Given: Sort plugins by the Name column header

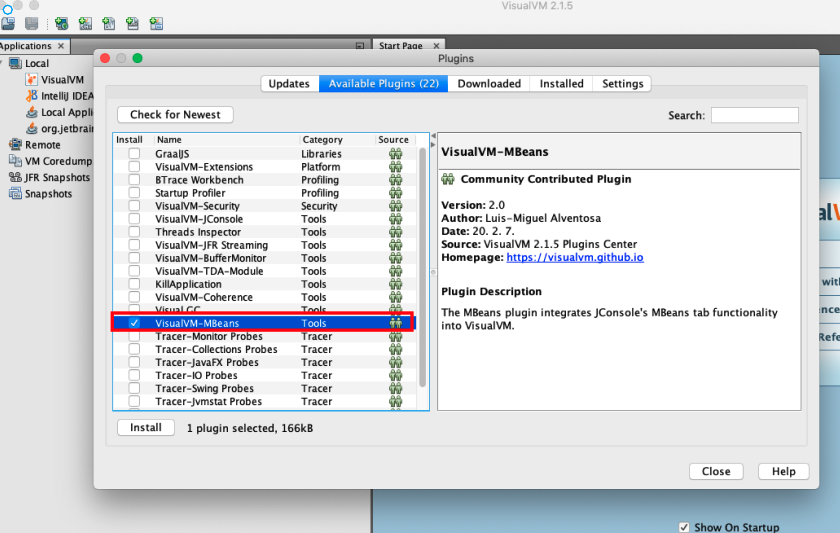Looking at the screenshot, I should coord(227,139).
